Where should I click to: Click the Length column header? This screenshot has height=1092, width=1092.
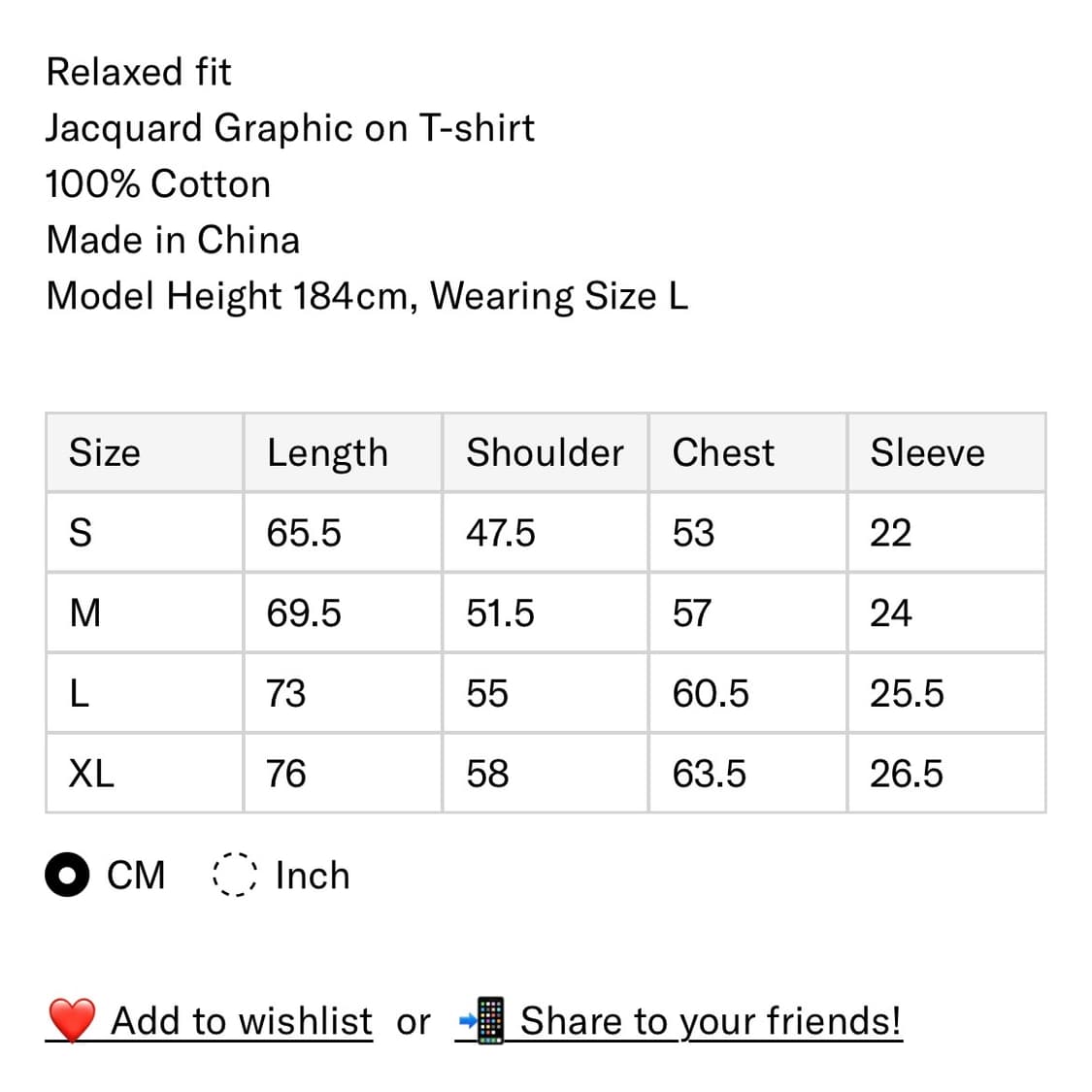coord(344,452)
